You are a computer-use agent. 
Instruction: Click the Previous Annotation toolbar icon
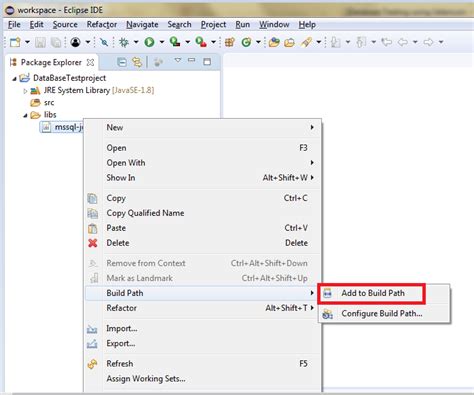361,42
